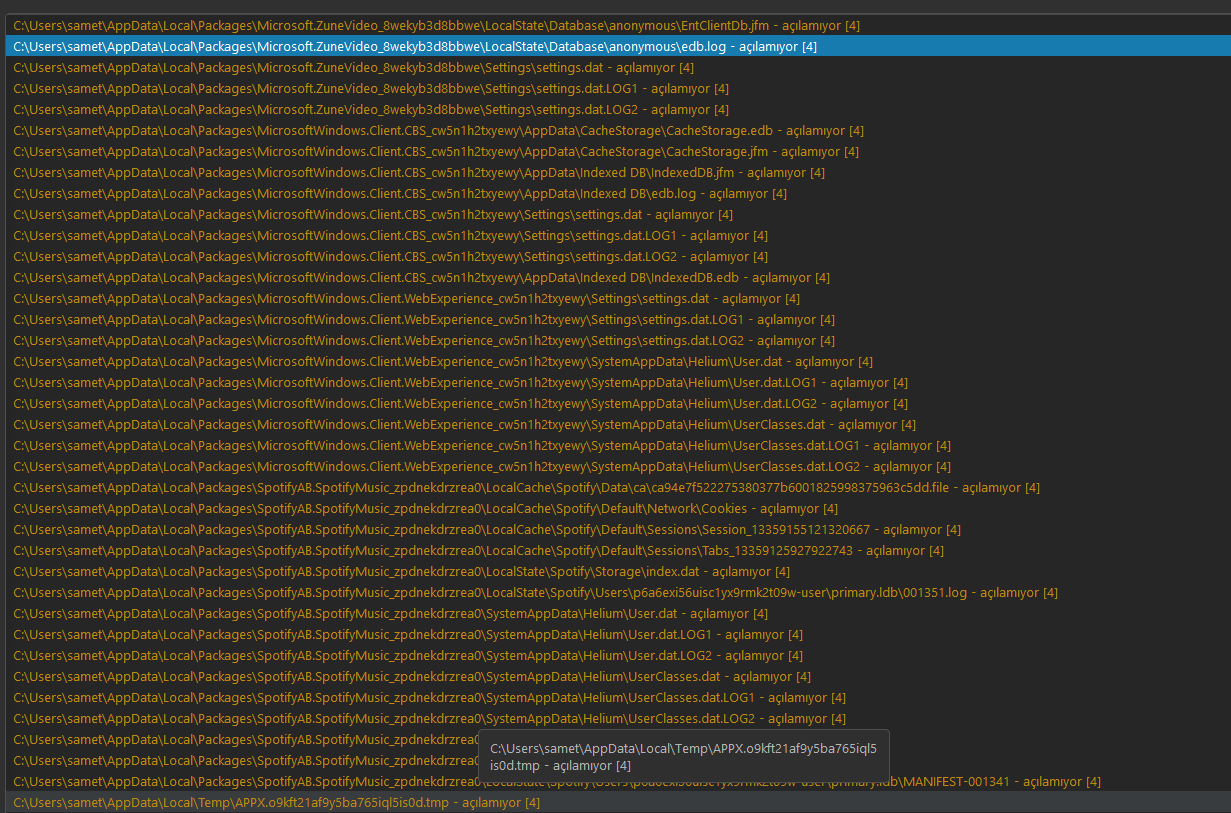Select the SpotifyMusic UserClasses.dat.LOG2 entry
1231x813 pixels.
pos(617,718)
